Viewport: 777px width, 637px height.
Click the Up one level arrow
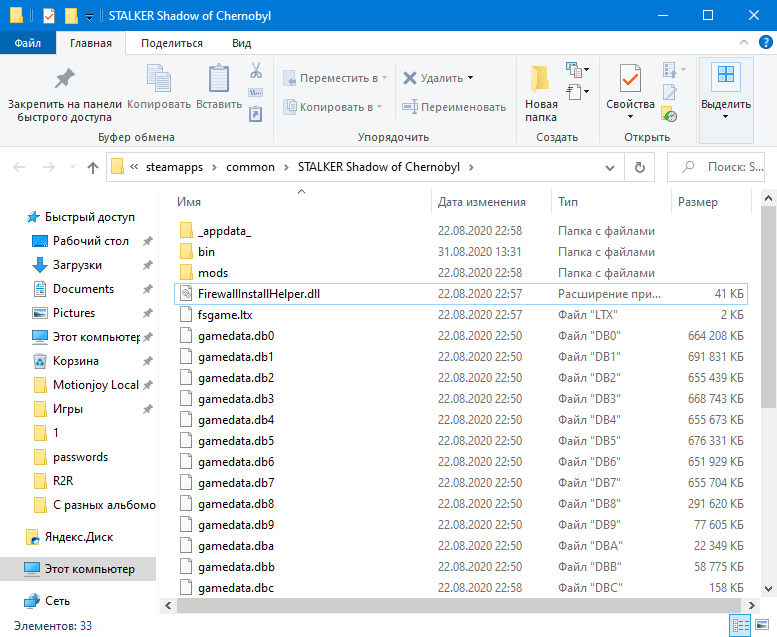[93, 168]
